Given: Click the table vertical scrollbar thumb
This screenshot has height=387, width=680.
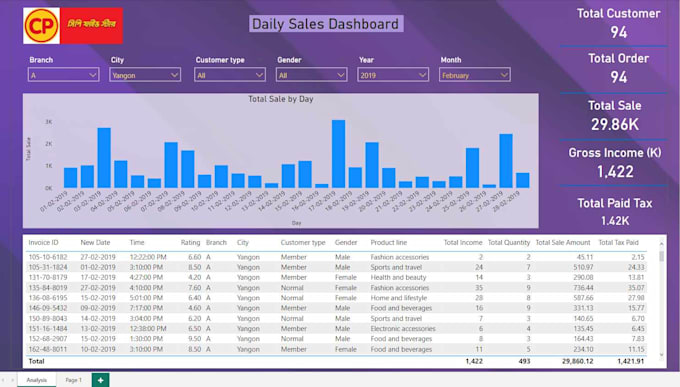Looking at the screenshot, I should (661, 256).
